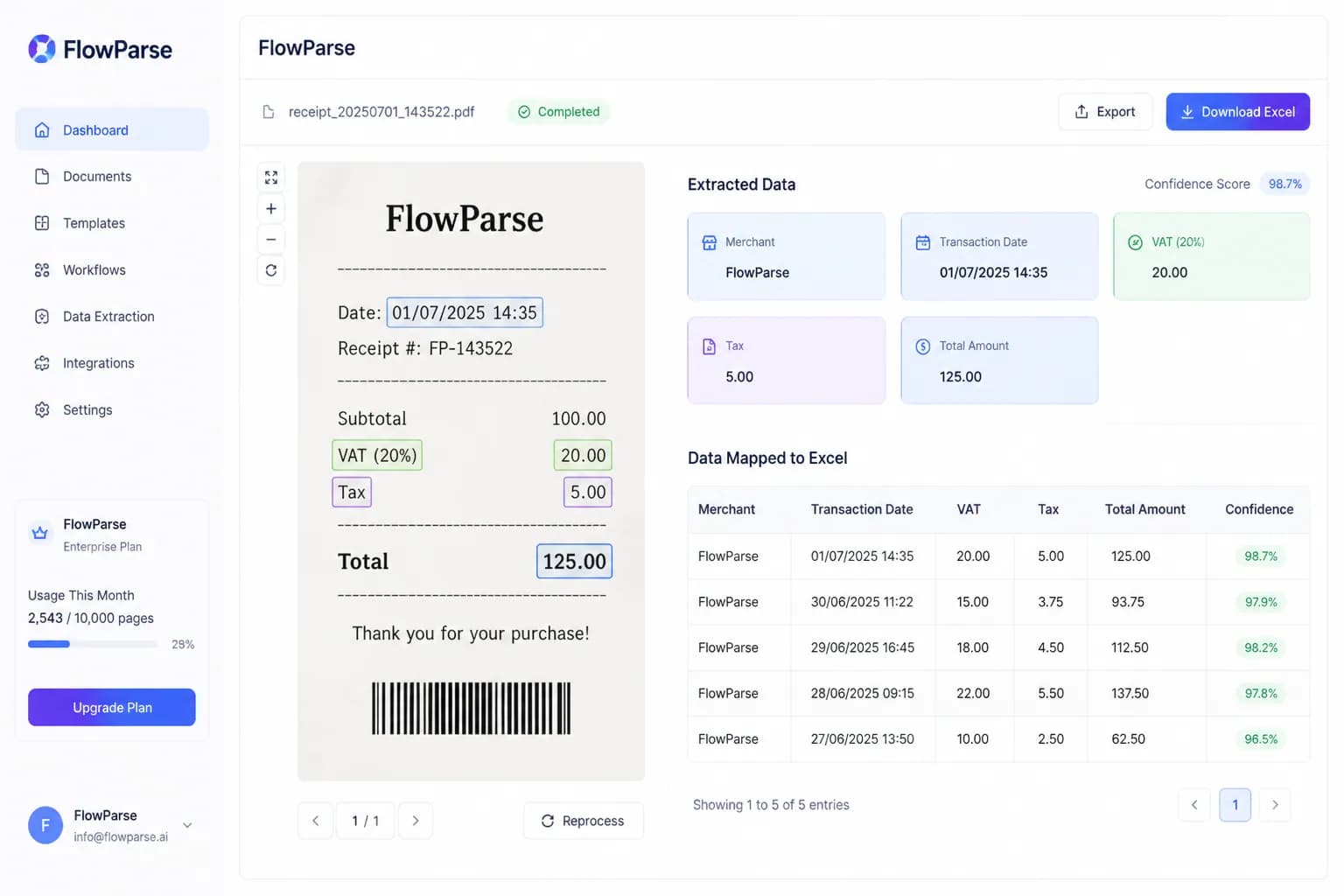Click the Upgrade Plan button
The width and height of the screenshot is (1344, 896).
point(112,707)
